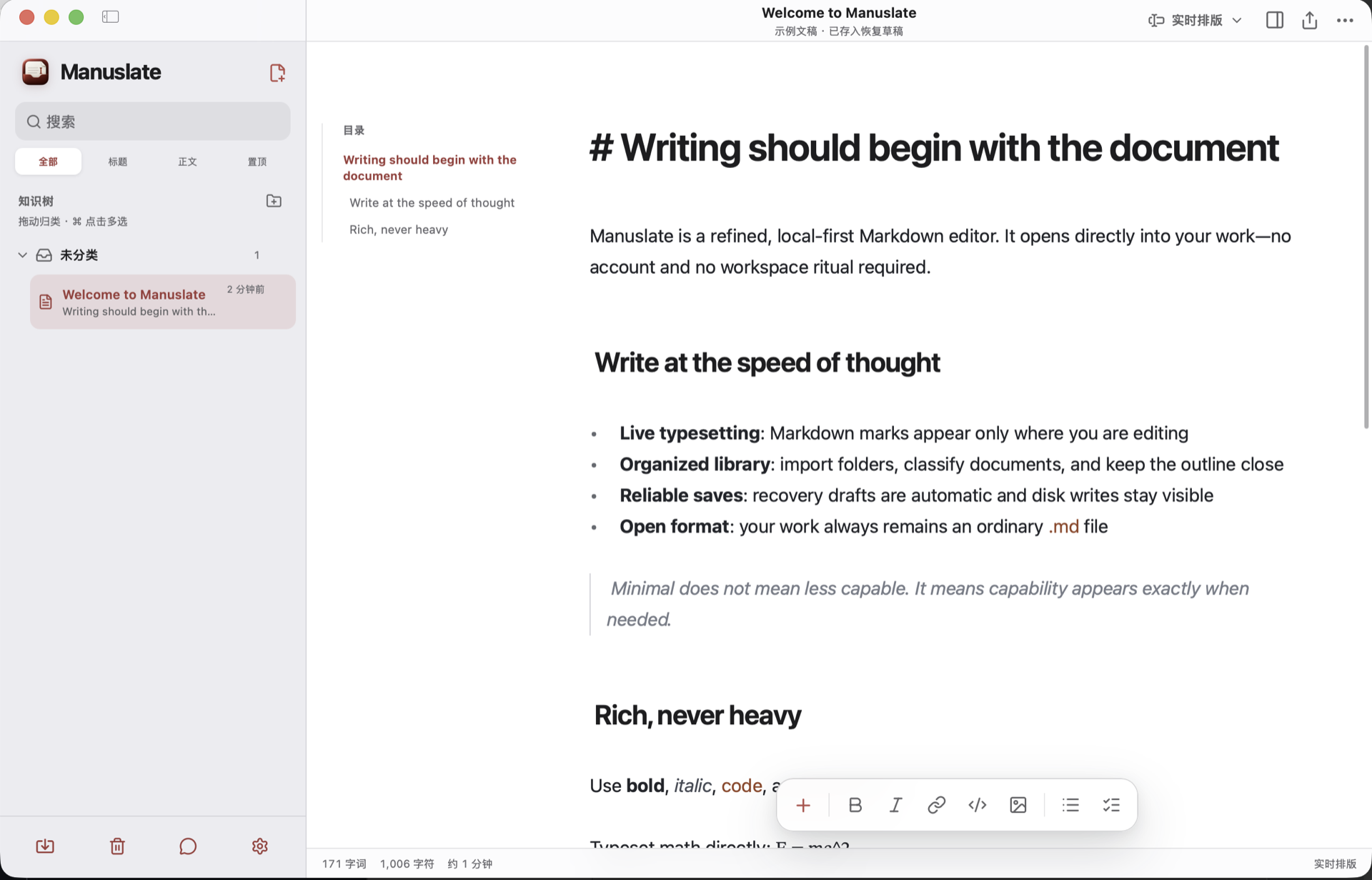Screen dimensions: 1372x880
Task: Click the 实时排版 status bar label
Action: click(x=1335, y=864)
